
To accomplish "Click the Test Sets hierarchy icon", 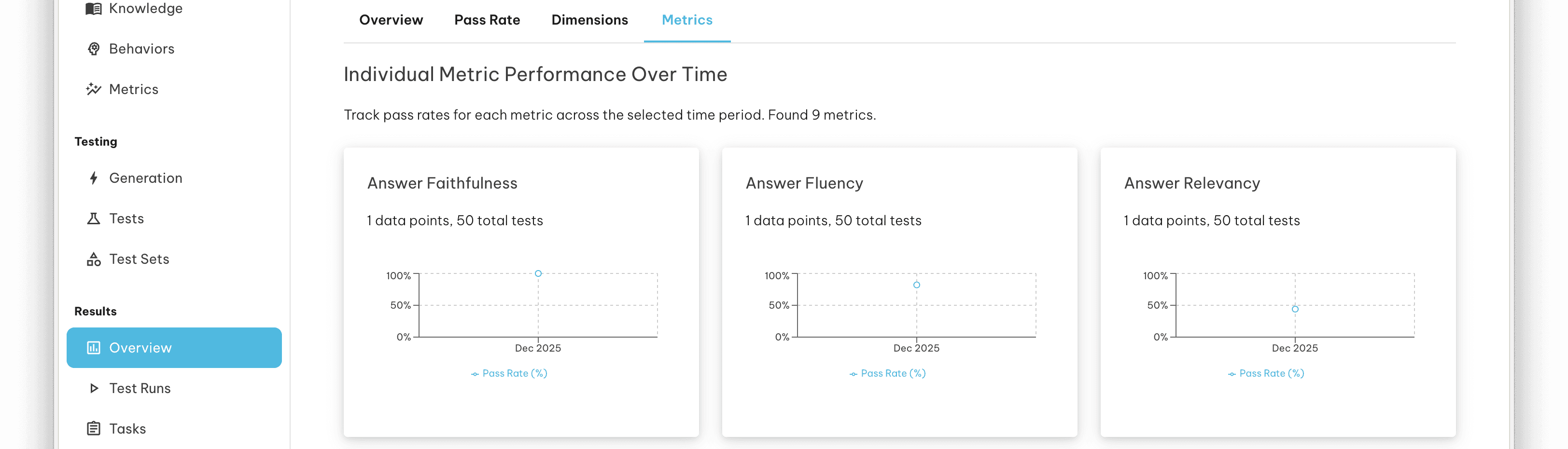I will [94, 259].
